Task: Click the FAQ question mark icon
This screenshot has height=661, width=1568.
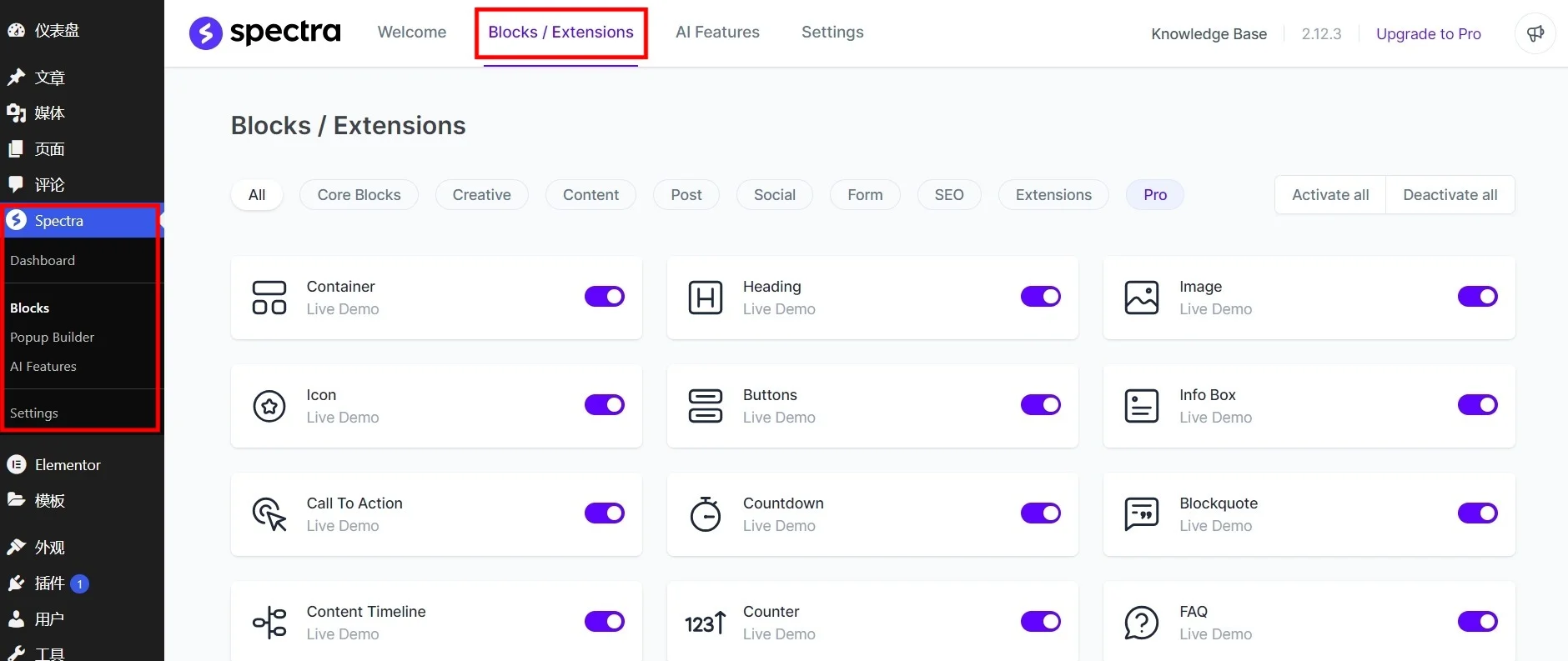Action: 1142,623
